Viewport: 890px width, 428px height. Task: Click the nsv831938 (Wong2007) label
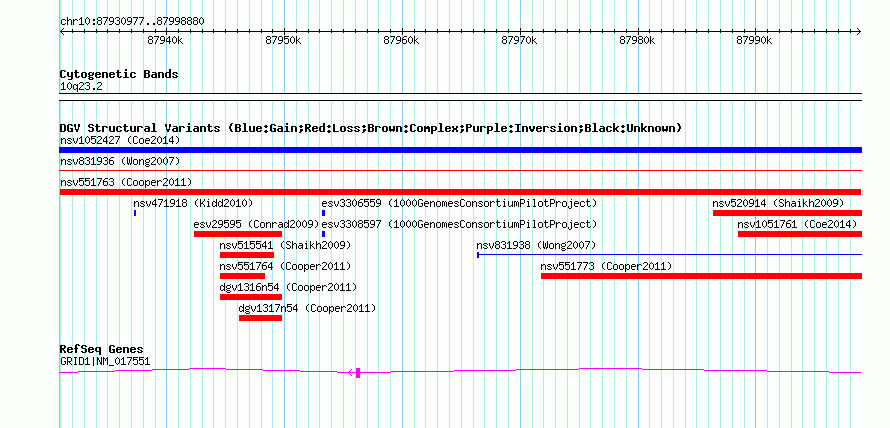pyautogui.click(x=536, y=245)
